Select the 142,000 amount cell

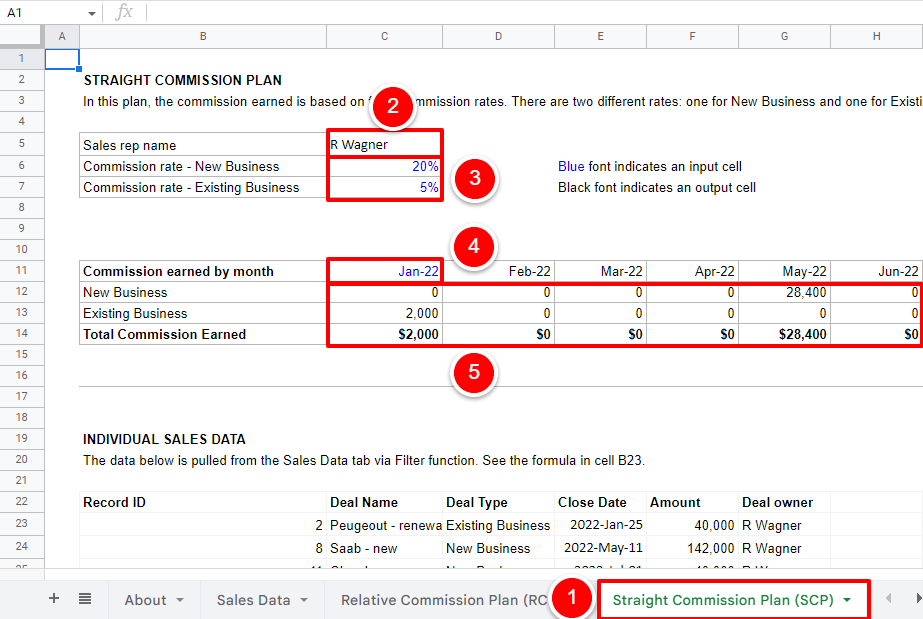(x=692, y=548)
